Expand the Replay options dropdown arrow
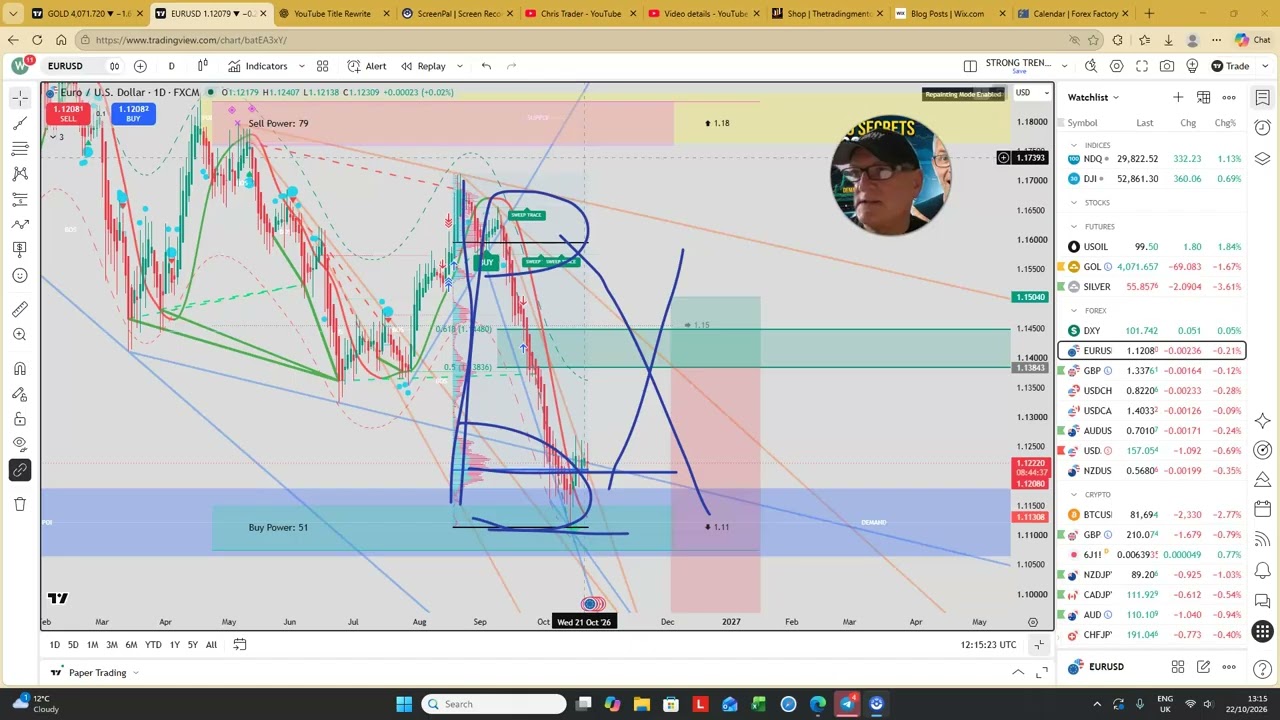Image resolution: width=1280 pixels, height=720 pixels. (459, 66)
